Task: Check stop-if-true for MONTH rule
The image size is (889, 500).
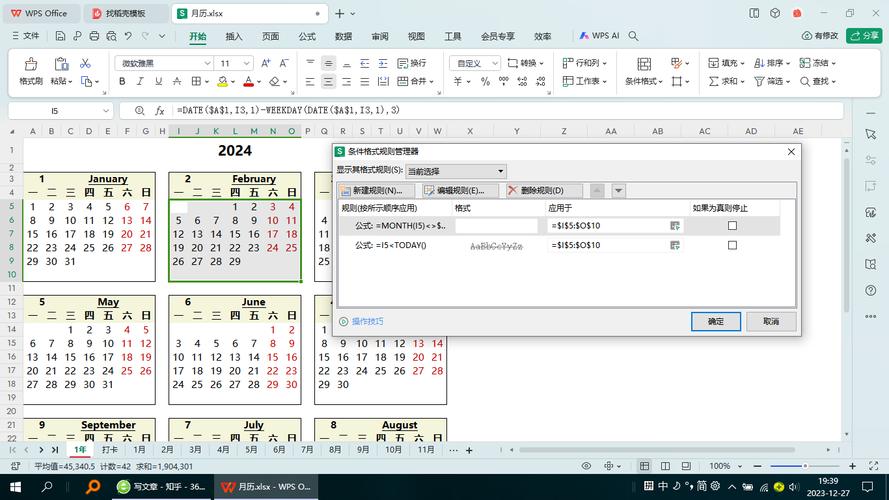Action: [x=733, y=226]
